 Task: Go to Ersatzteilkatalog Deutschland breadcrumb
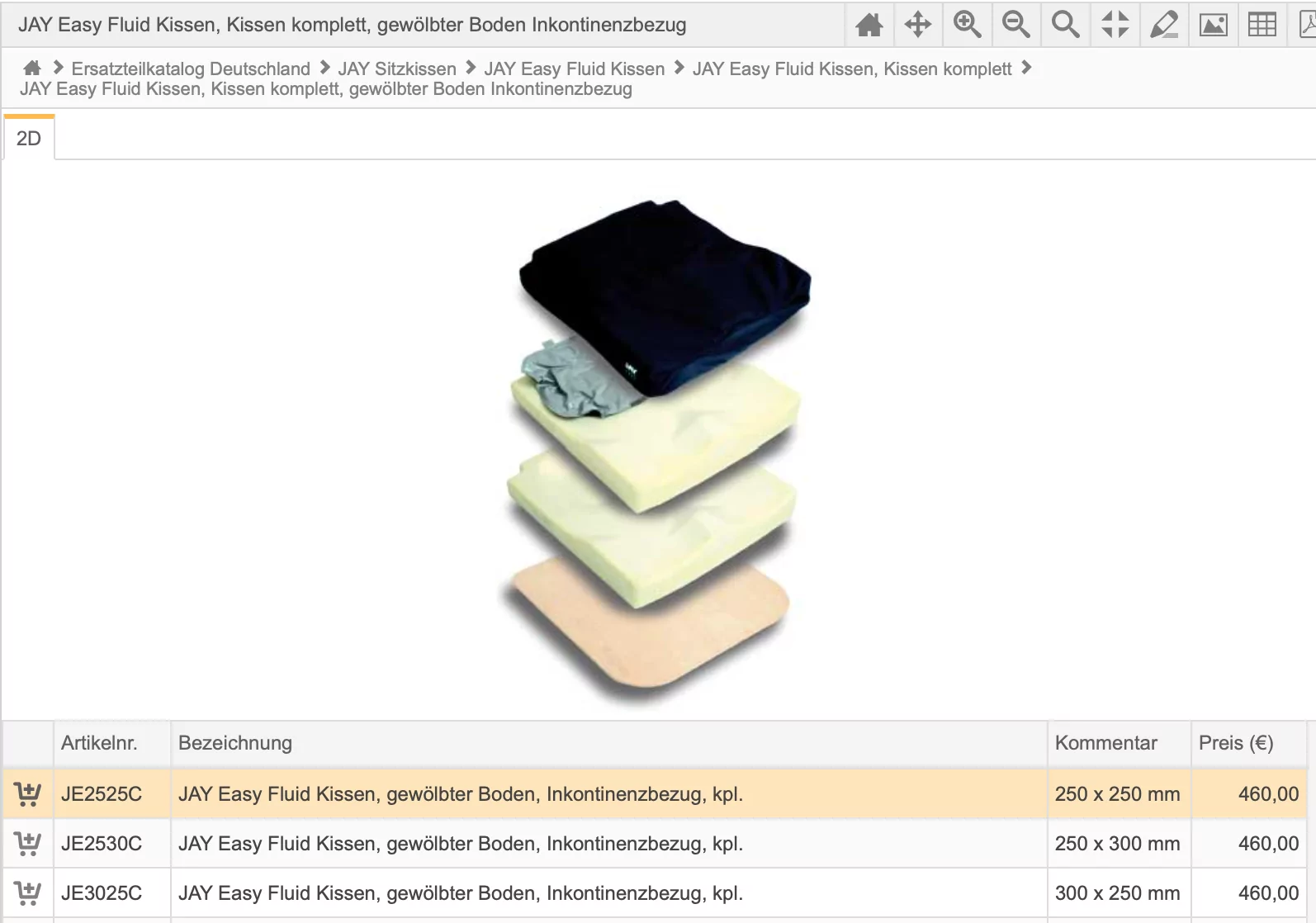point(191,69)
